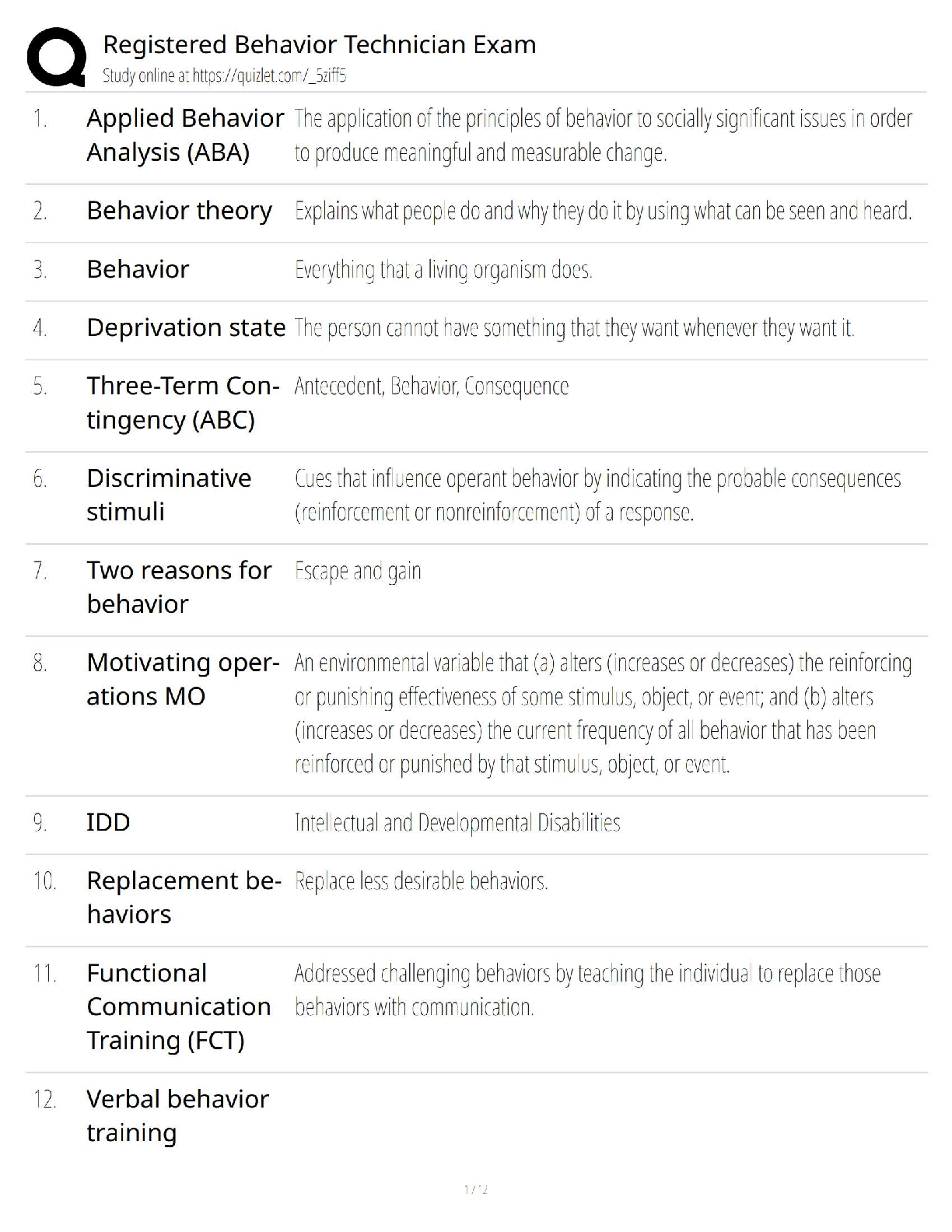The width and height of the screenshot is (952, 1232).
Task: Select 'Intellectual and Developmental Disabilities' definition text
Action: 457,823
